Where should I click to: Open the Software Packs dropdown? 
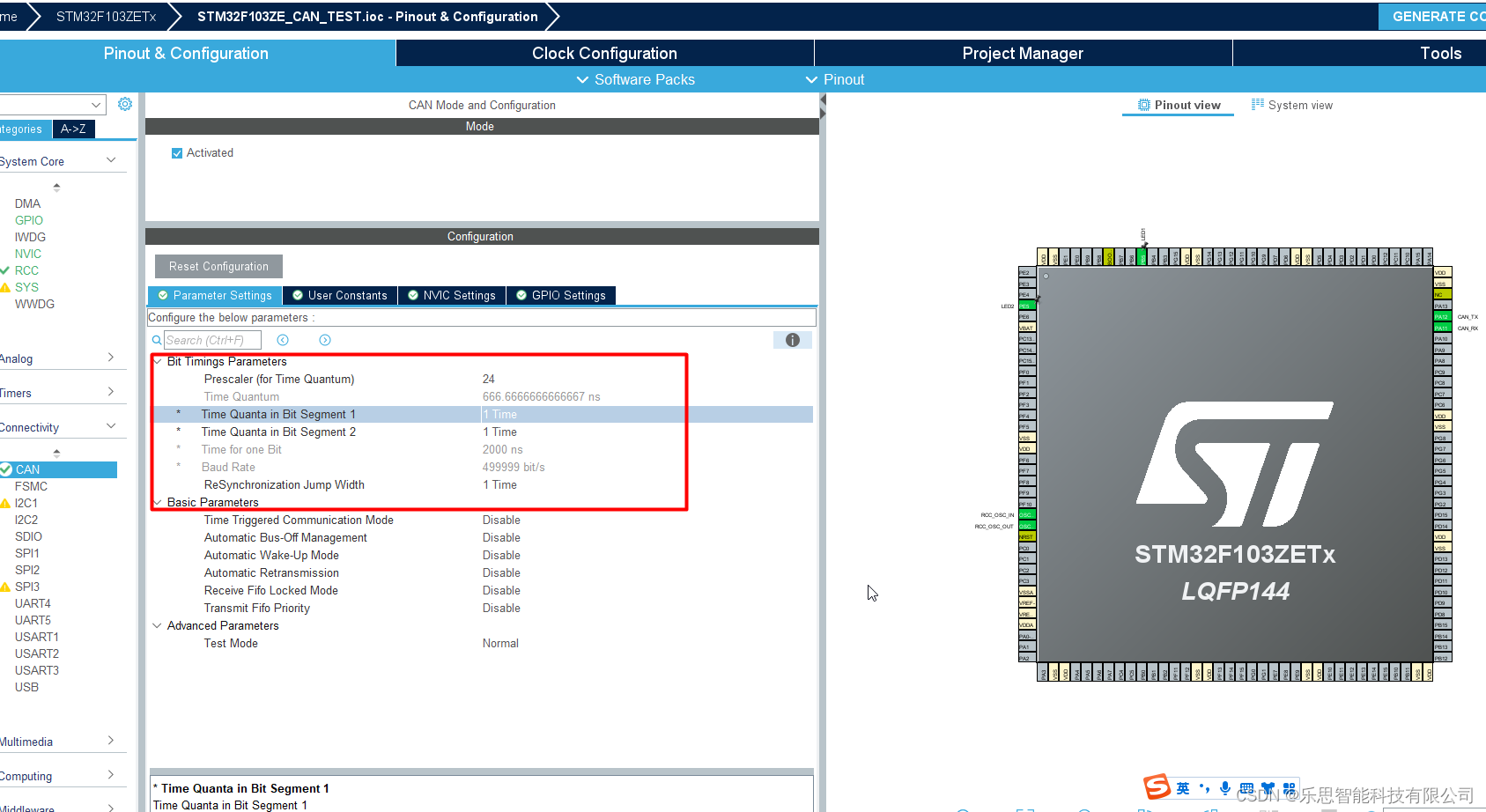tap(635, 79)
